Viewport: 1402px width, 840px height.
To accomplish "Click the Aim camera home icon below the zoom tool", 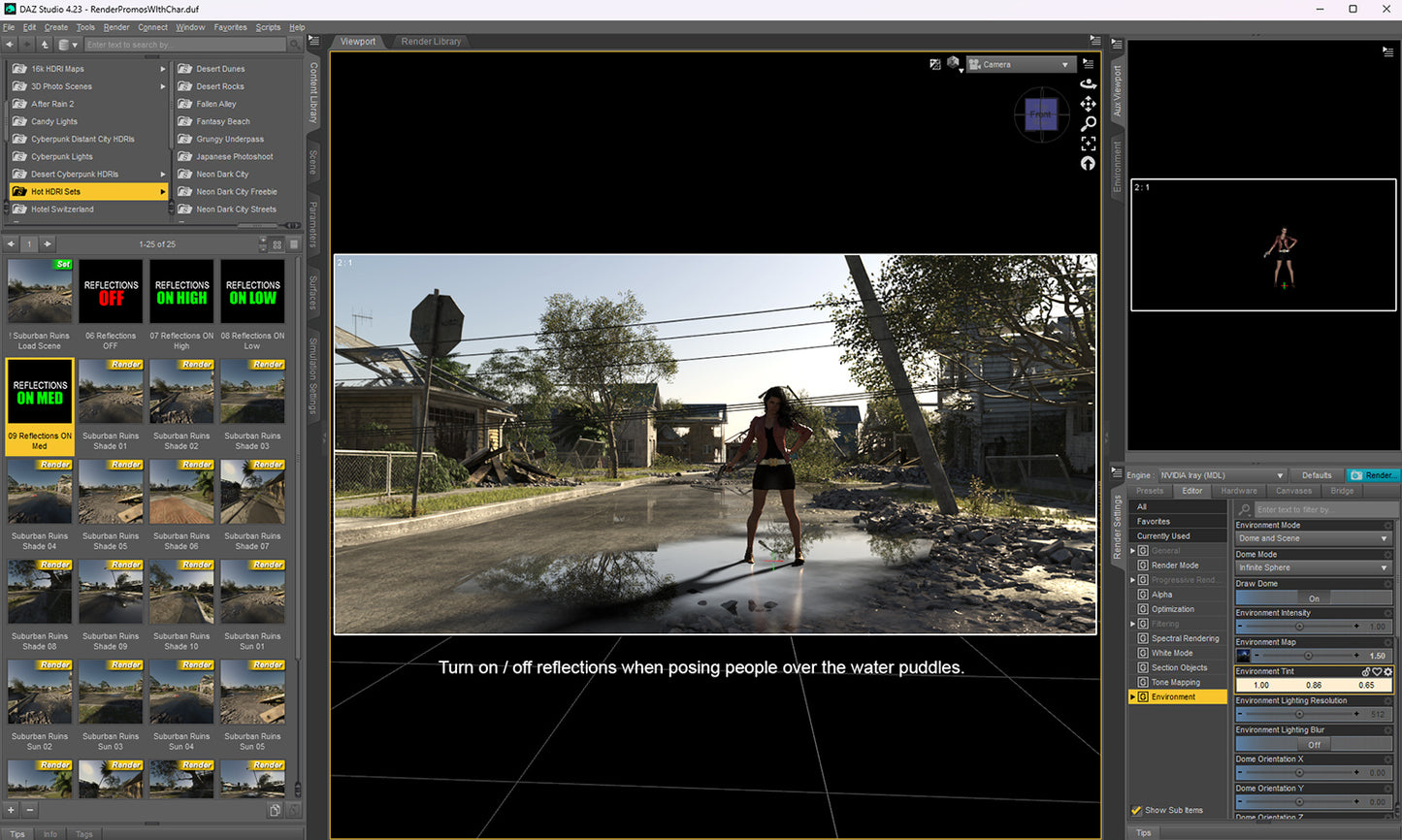I will [1089, 163].
